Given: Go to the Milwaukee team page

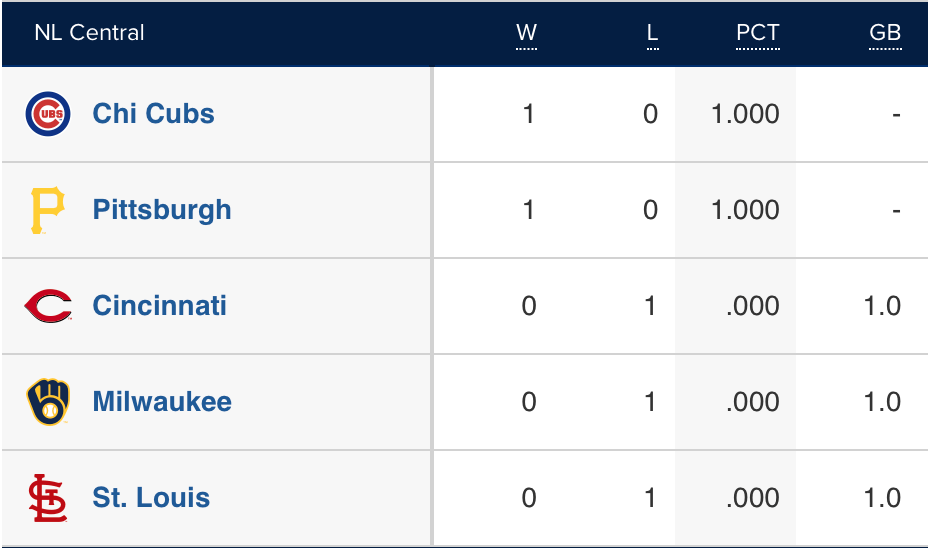Looking at the screenshot, I should (161, 402).
